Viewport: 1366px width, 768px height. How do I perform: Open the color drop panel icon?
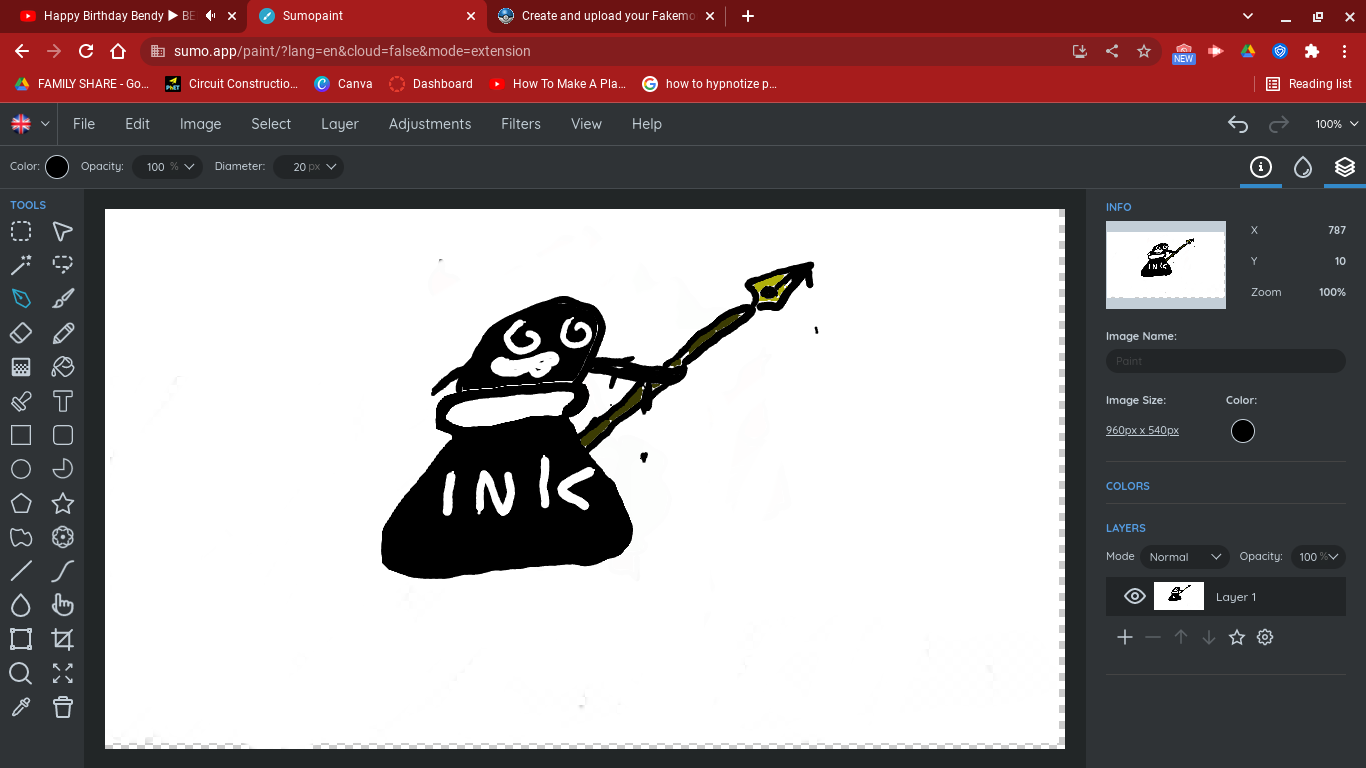coord(1303,167)
